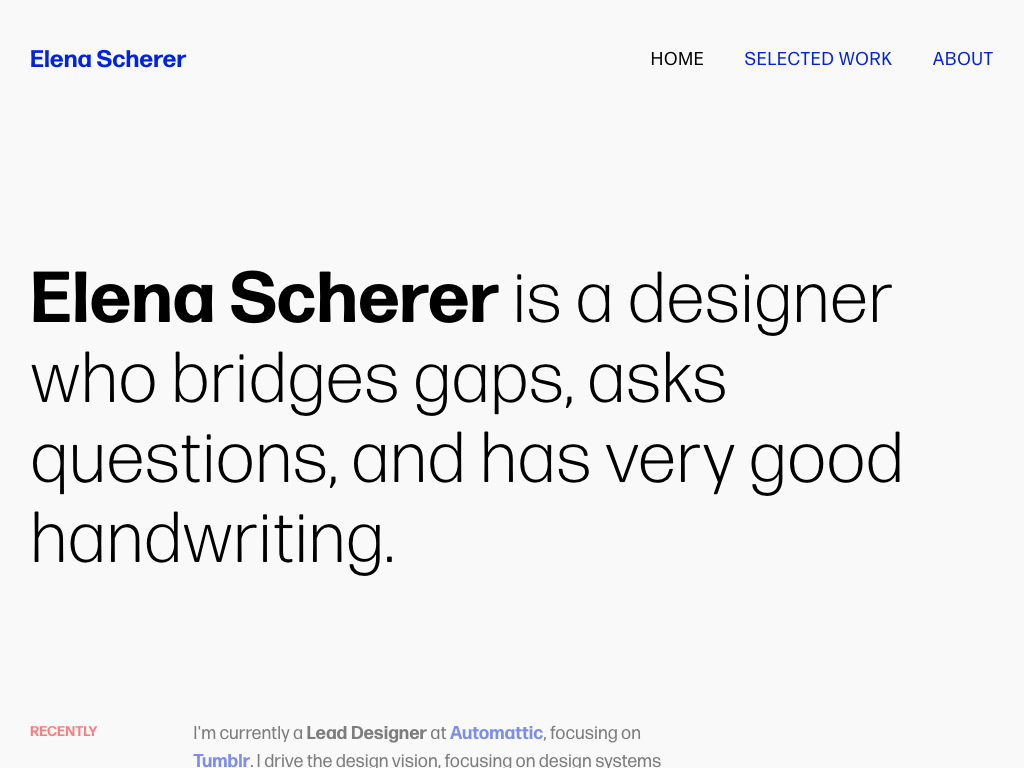Viewport: 1024px width, 768px height.
Task: Open the Tumblr link
Action: click(220, 760)
